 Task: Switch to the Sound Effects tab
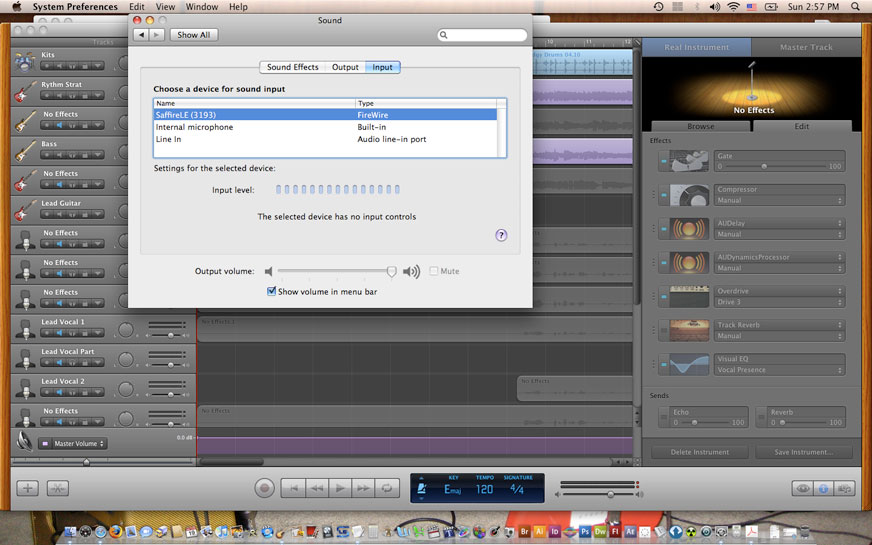tap(292, 67)
